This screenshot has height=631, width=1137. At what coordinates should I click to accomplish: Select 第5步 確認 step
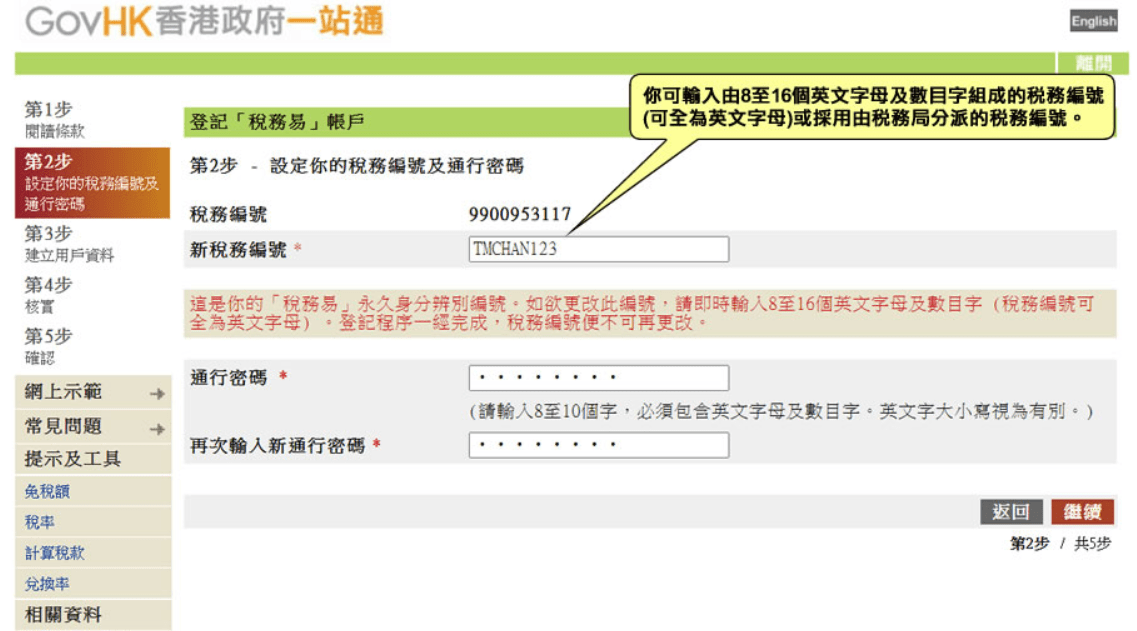(x=48, y=347)
